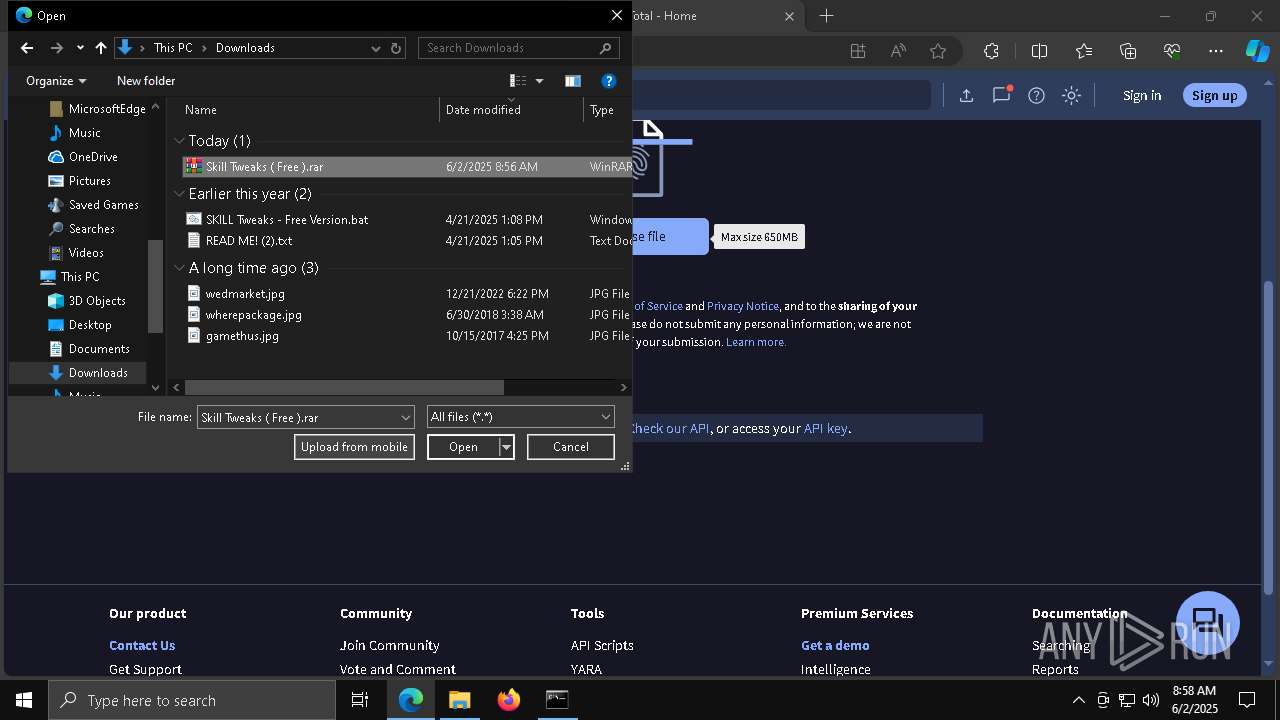This screenshot has width=1280, height=720.
Task: Select Skill Tweaks ( Free ).rar file
Action: pyautogui.click(x=407, y=167)
